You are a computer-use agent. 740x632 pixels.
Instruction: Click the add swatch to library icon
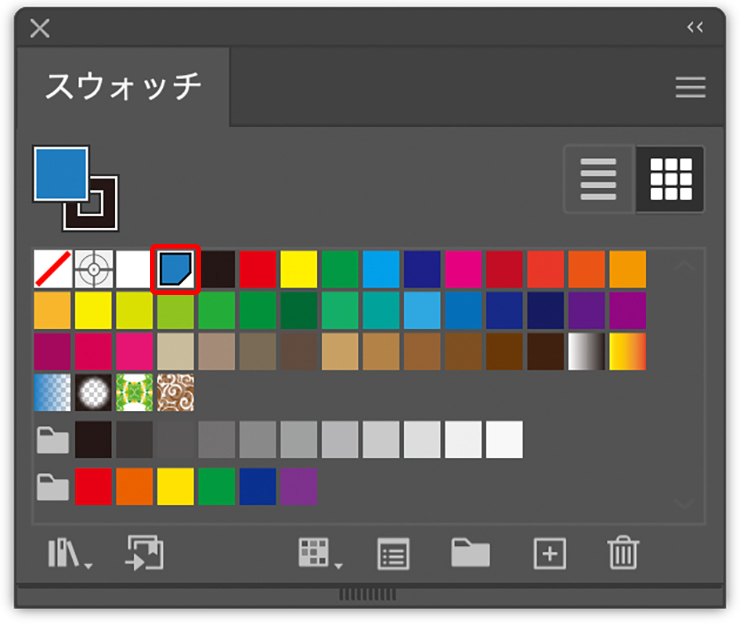click(144, 553)
